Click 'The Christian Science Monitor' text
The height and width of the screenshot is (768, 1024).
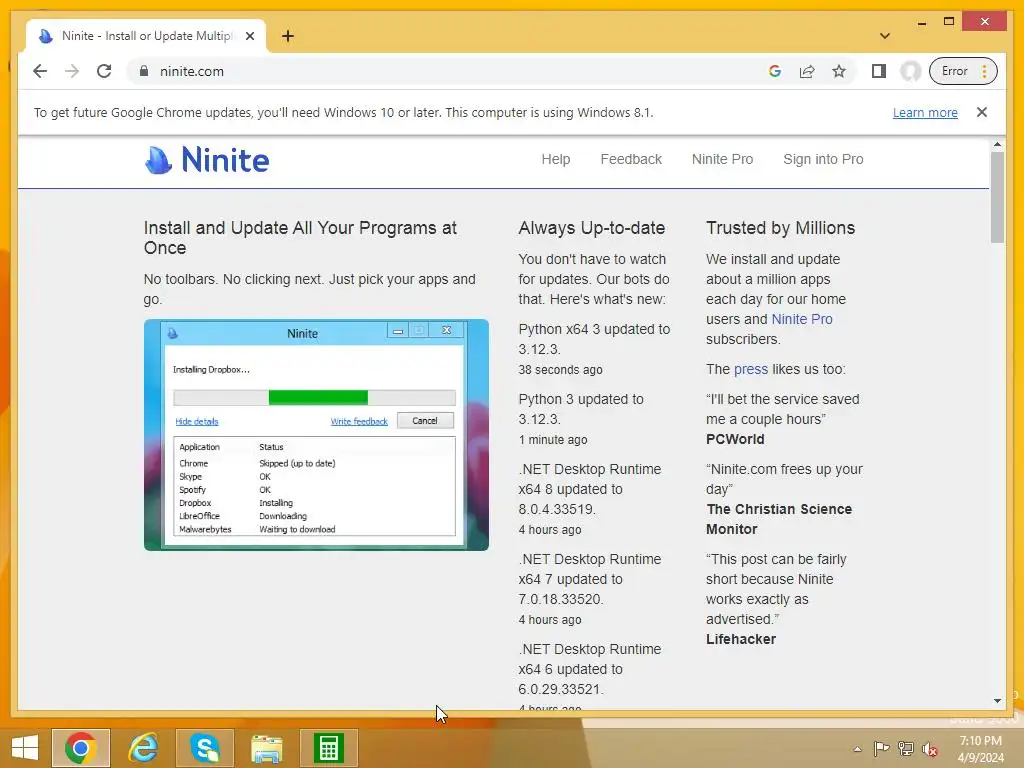pyautogui.click(x=778, y=519)
